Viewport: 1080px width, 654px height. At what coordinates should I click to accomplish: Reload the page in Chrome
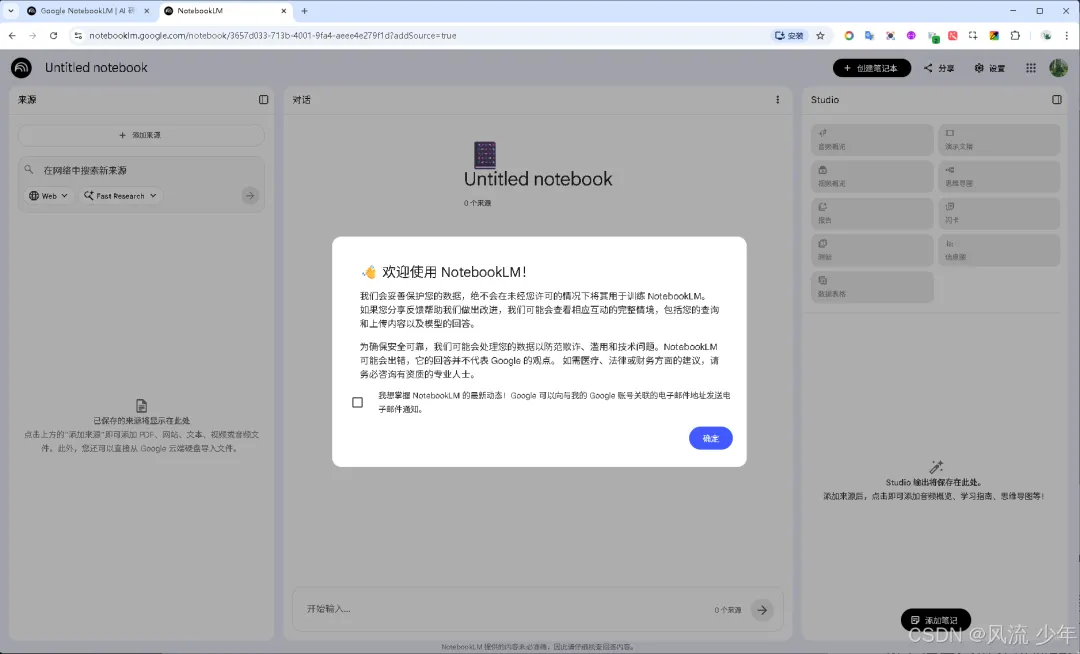[x=53, y=36]
